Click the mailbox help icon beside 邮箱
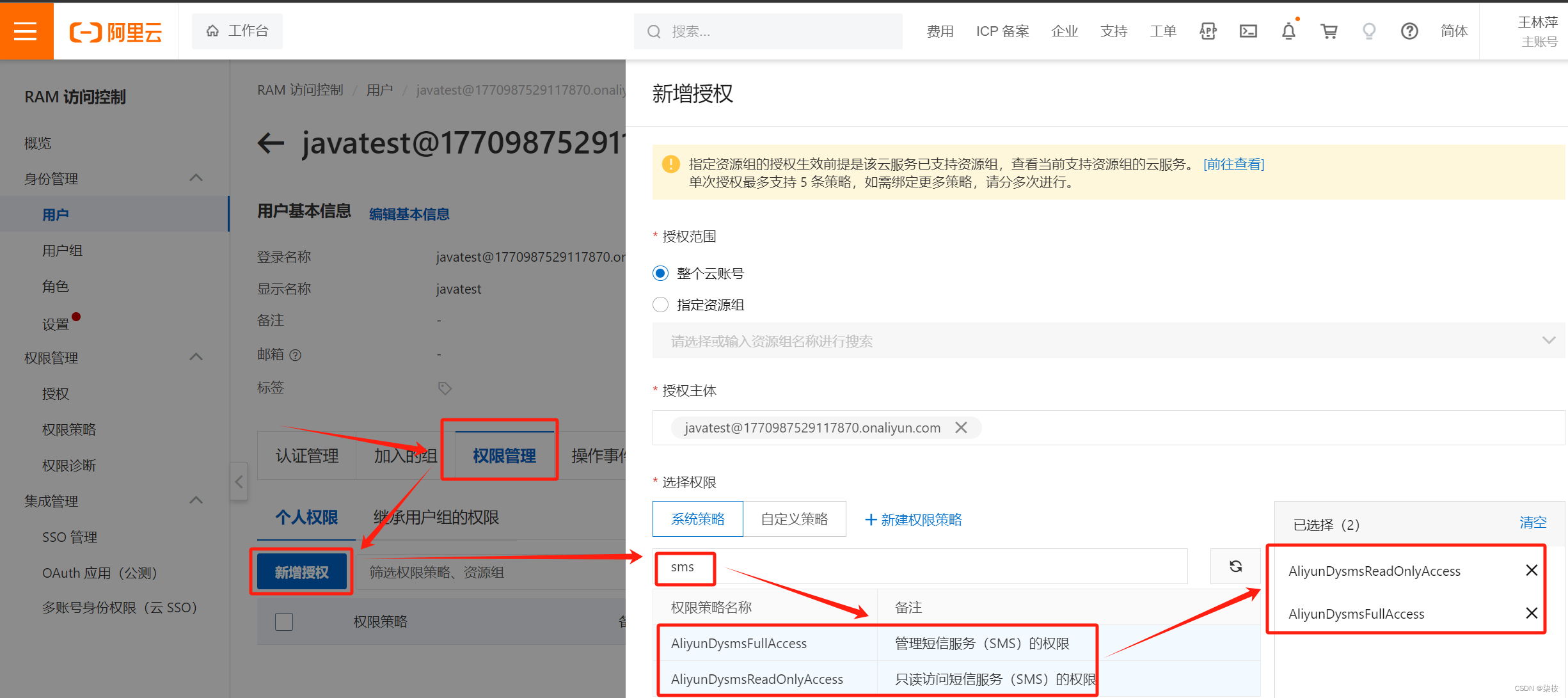Image resolution: width=1568 pixels, height=698 pixels. coord(295,355)
